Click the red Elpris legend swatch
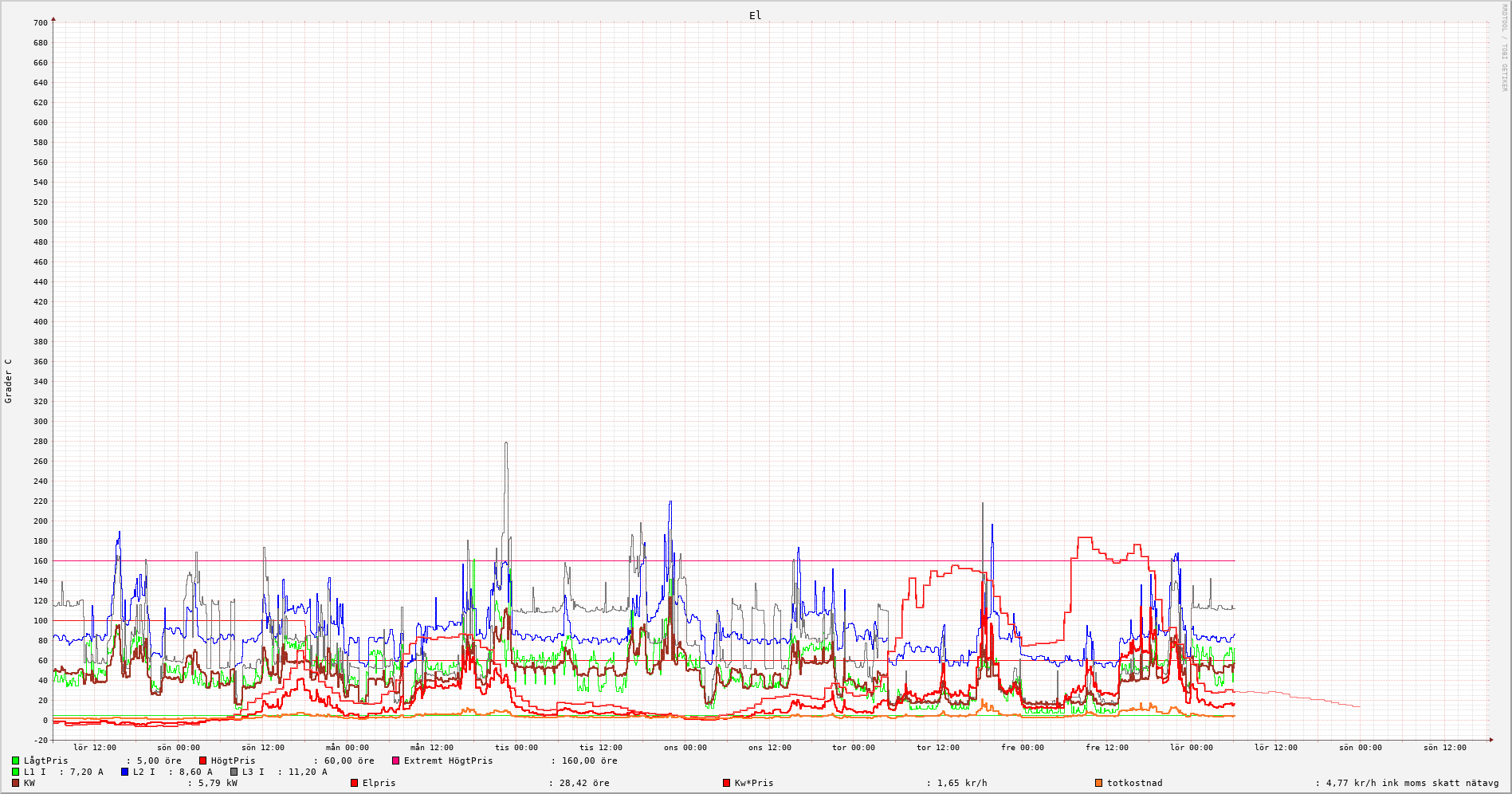The image size is (1512, 794). [x=354, y=783]
